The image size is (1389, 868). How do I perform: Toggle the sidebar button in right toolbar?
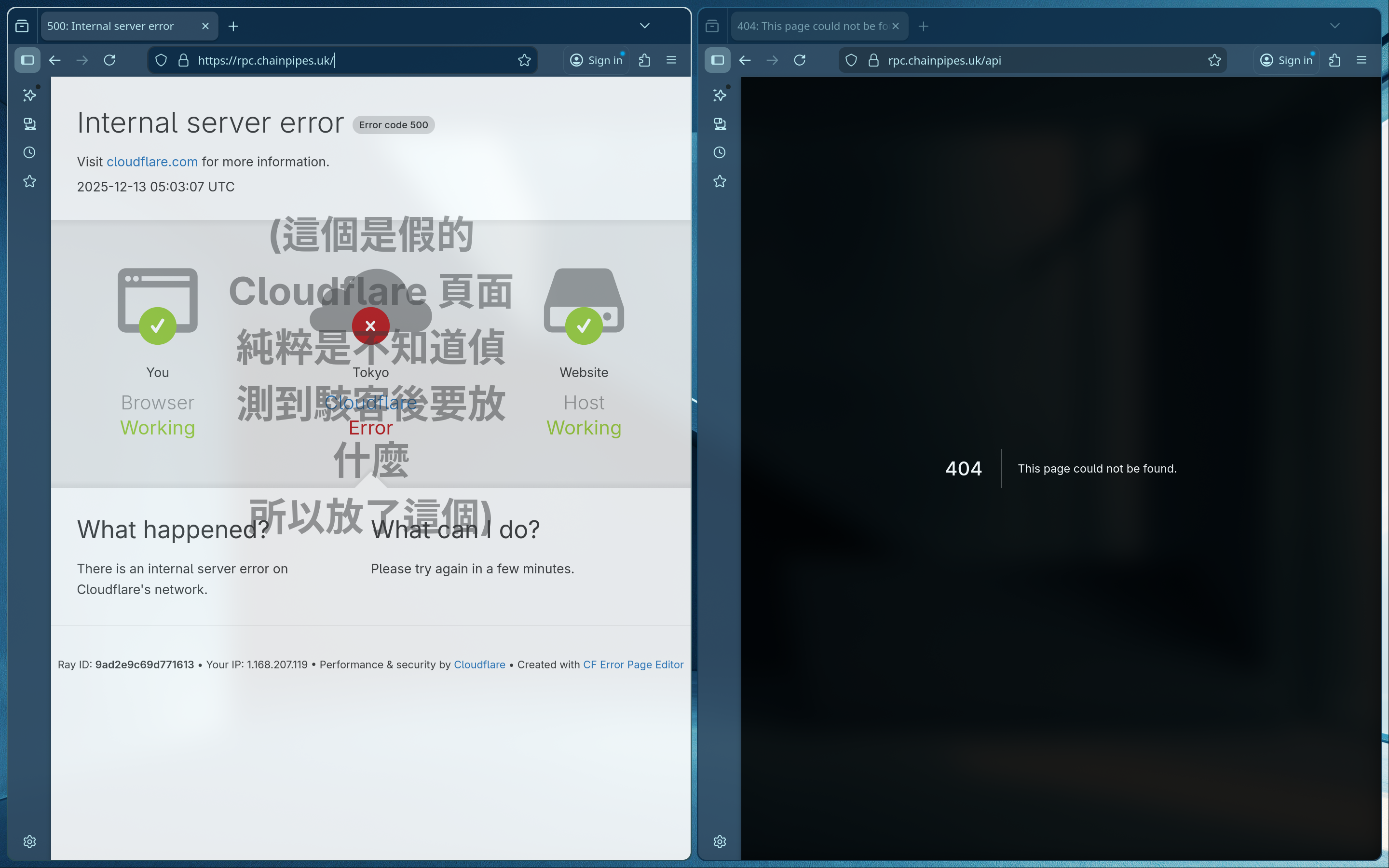[718, 60]
